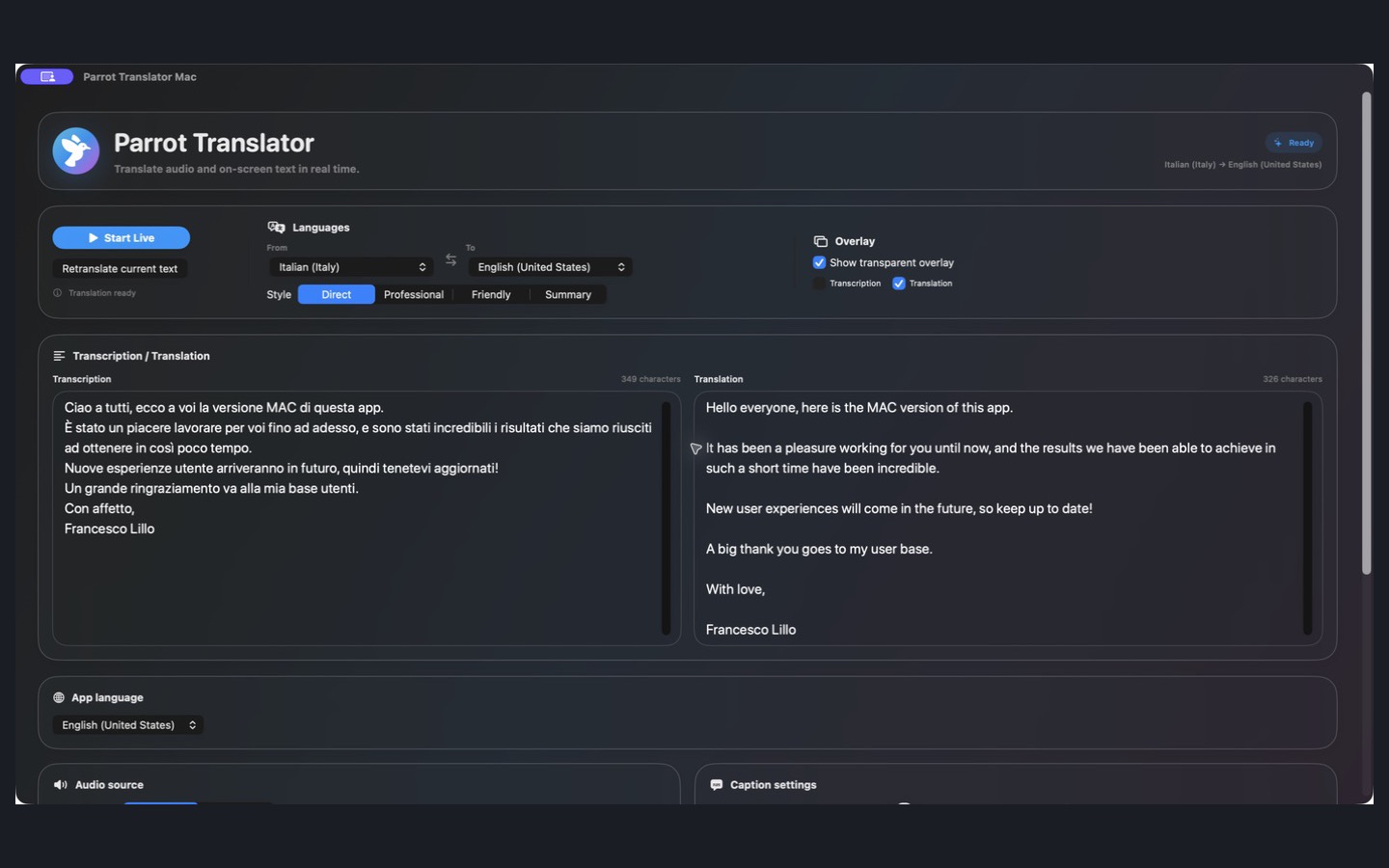Image resolution: width=1389 pixels, height=868 pixels.
Task: Click the Overlay section icon
Action: (x=821, y=241)
